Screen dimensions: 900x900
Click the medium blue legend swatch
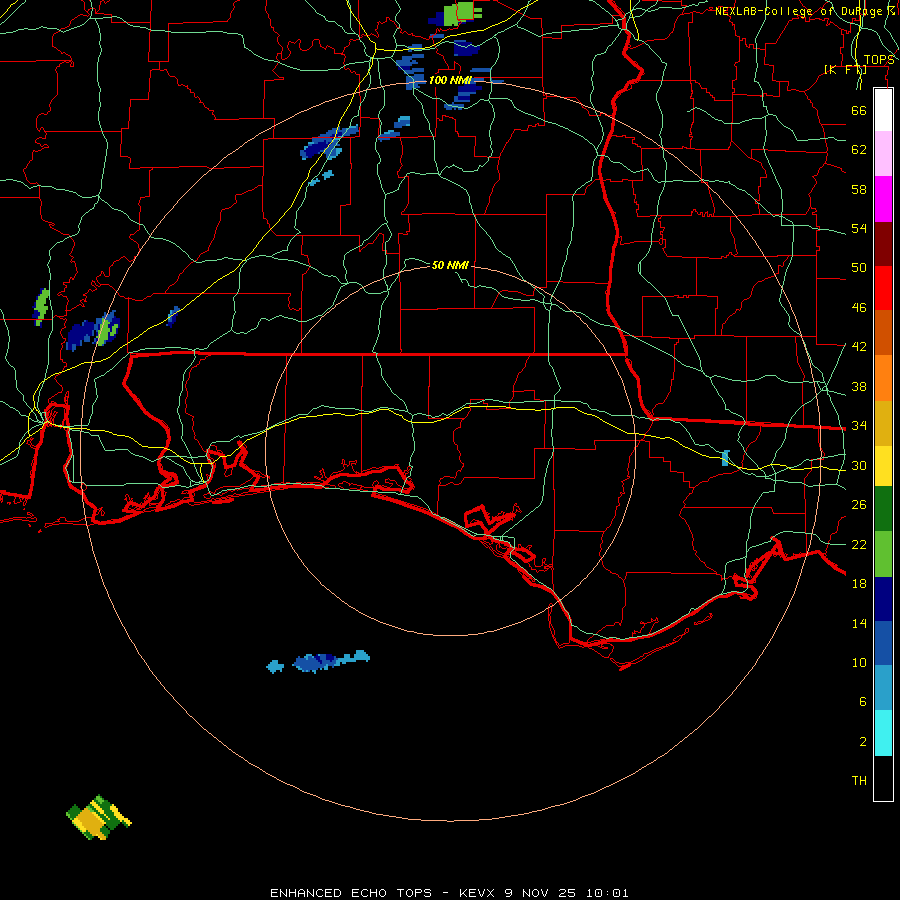pyautogui.click(x=883, y=643)
